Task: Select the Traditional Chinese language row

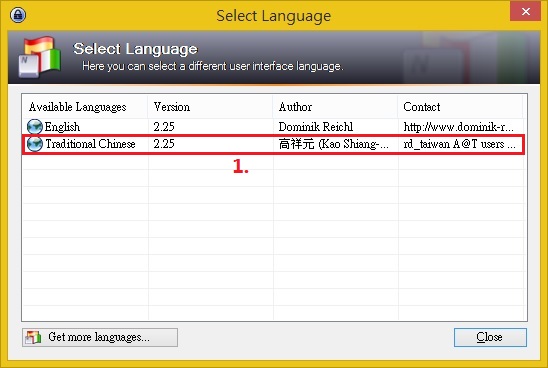Action: click(273, 144)
